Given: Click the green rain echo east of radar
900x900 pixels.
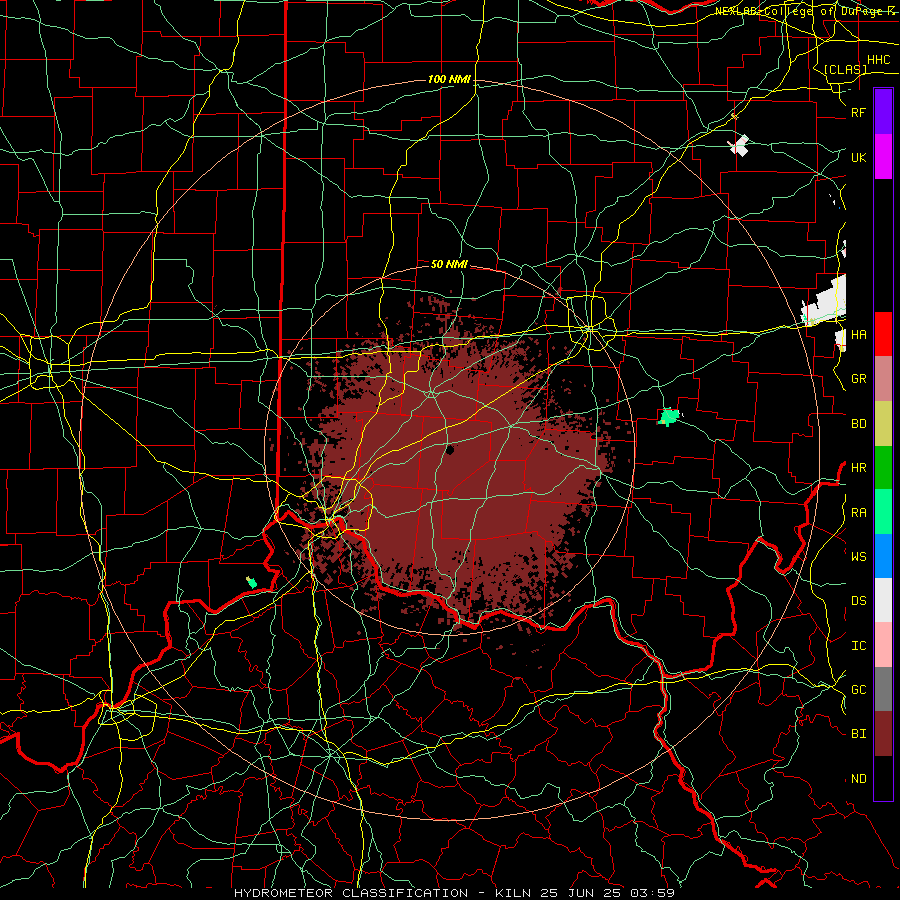Looking at the screenshot, I should (669, 416).
